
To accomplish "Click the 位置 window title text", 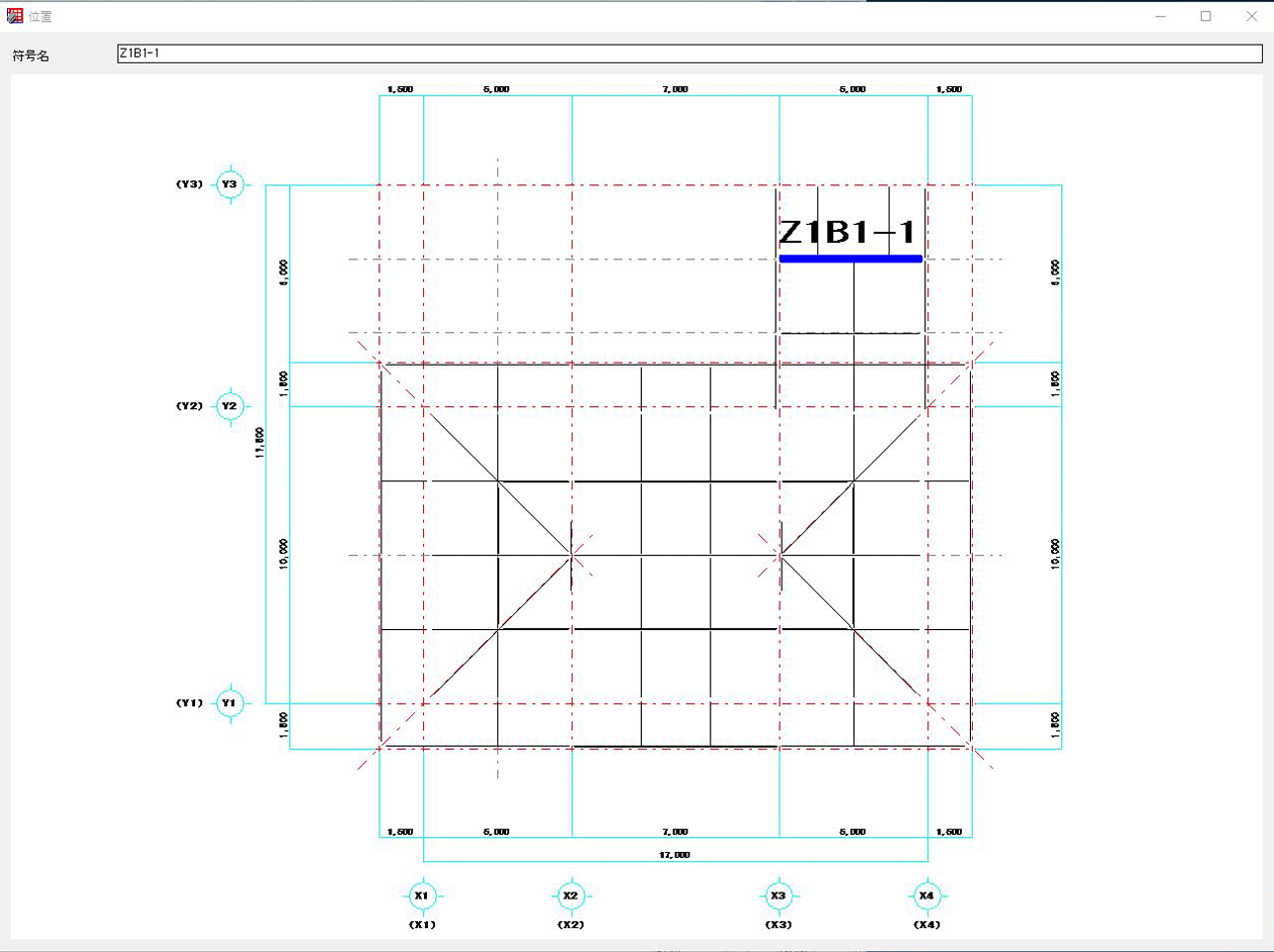I will [x=41, y=17].
